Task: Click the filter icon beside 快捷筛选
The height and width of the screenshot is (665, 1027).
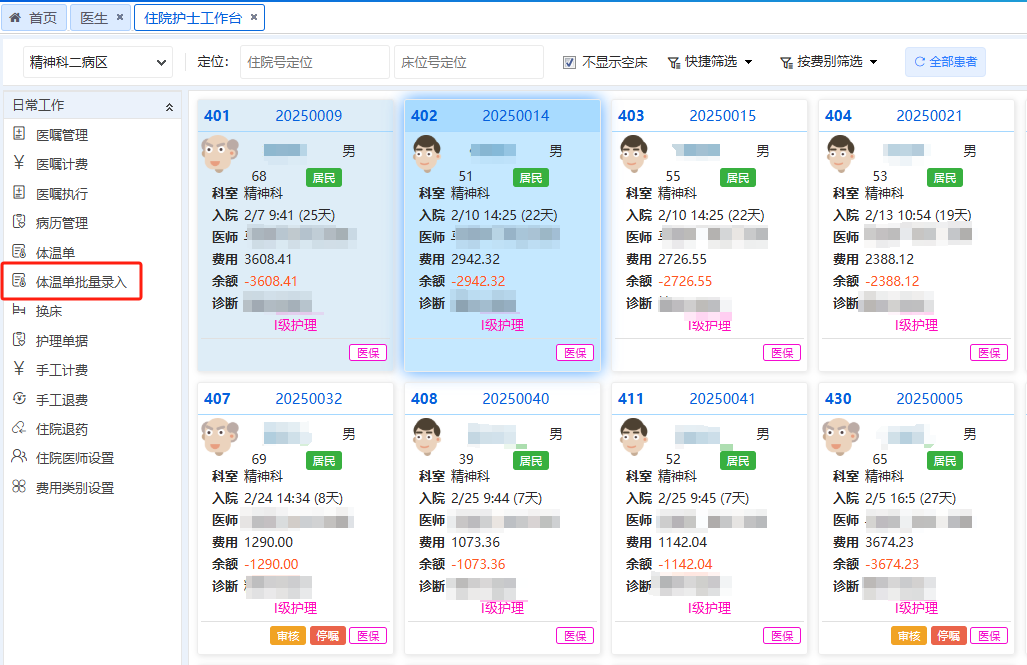Action: (673, 62)
